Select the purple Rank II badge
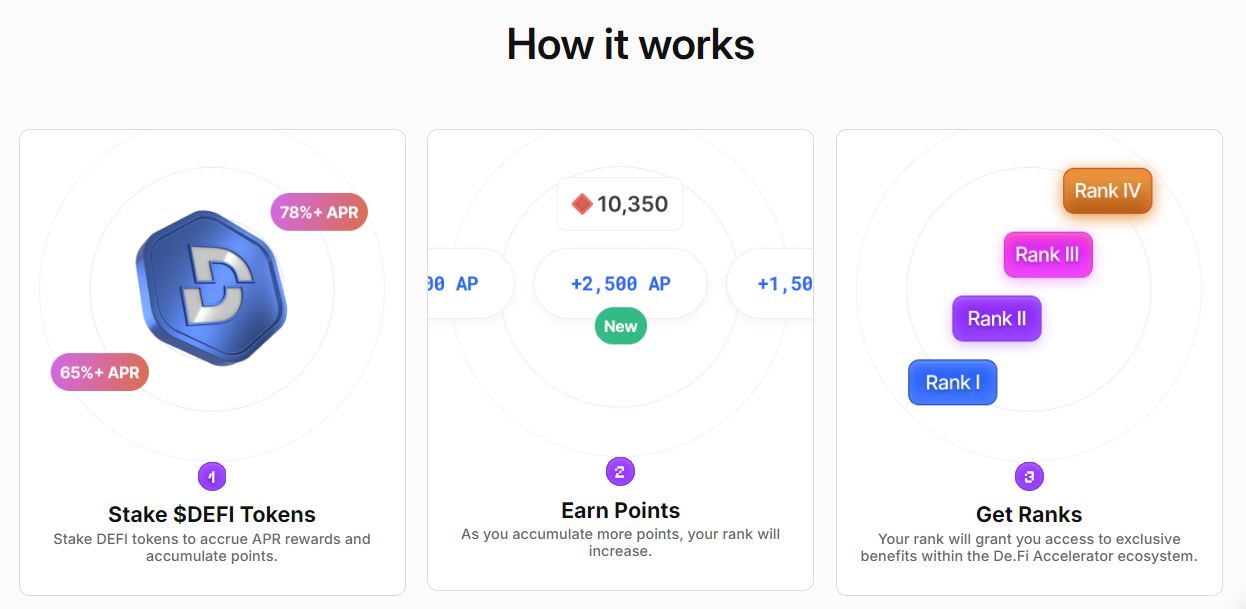The height and width of the screenshot is (609, 1246). pos(996,319)
